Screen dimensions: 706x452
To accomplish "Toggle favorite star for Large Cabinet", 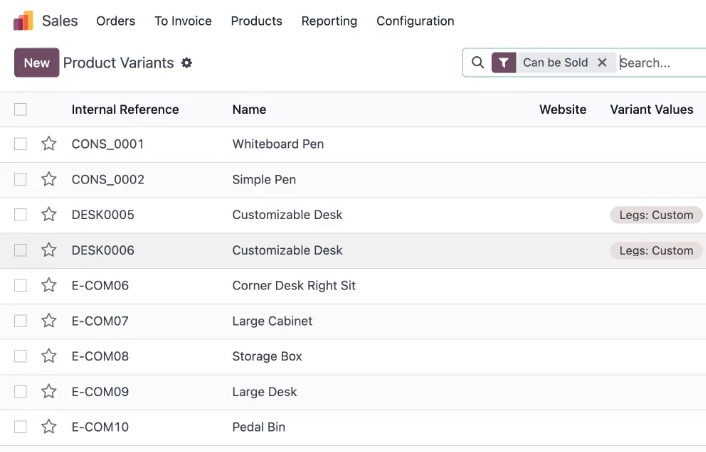I will pos(49,321).
